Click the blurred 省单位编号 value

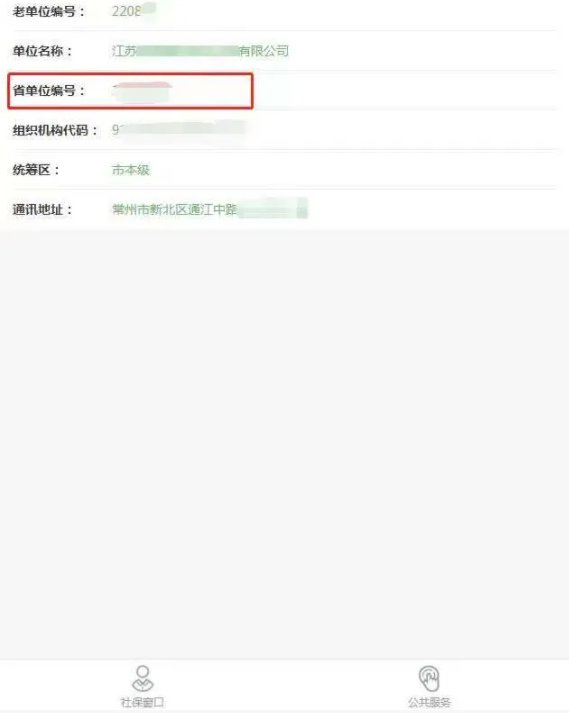coord(142,92)
